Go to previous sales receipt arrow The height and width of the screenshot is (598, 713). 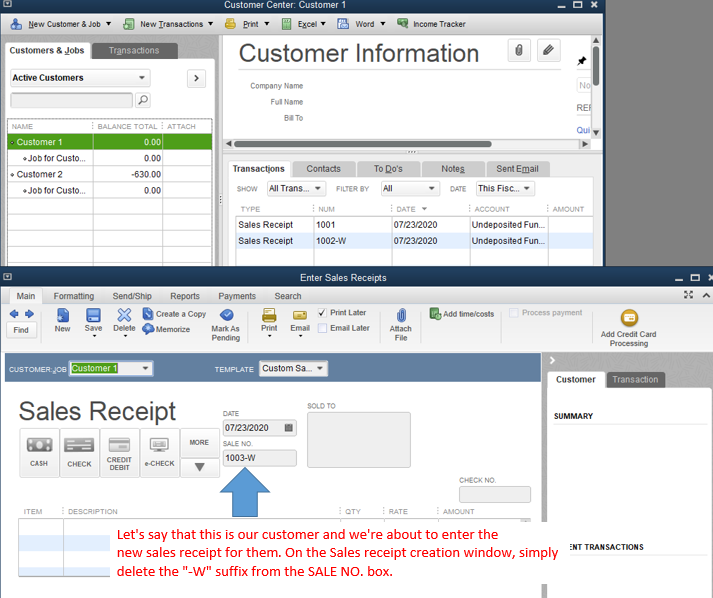click(x=14, y=314)
